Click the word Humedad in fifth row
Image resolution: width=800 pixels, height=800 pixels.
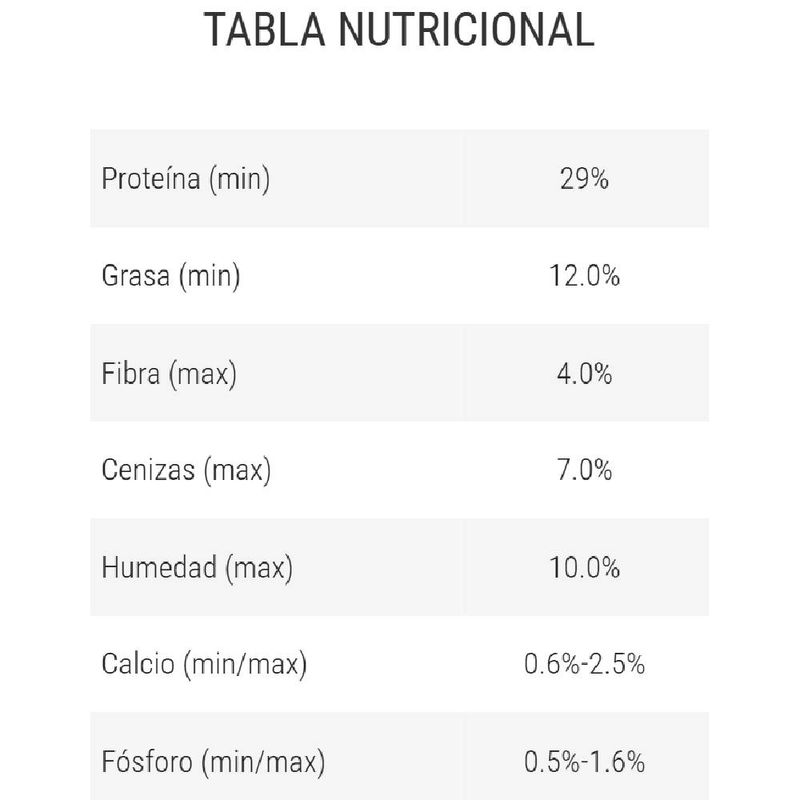click(x=159, y=567)
